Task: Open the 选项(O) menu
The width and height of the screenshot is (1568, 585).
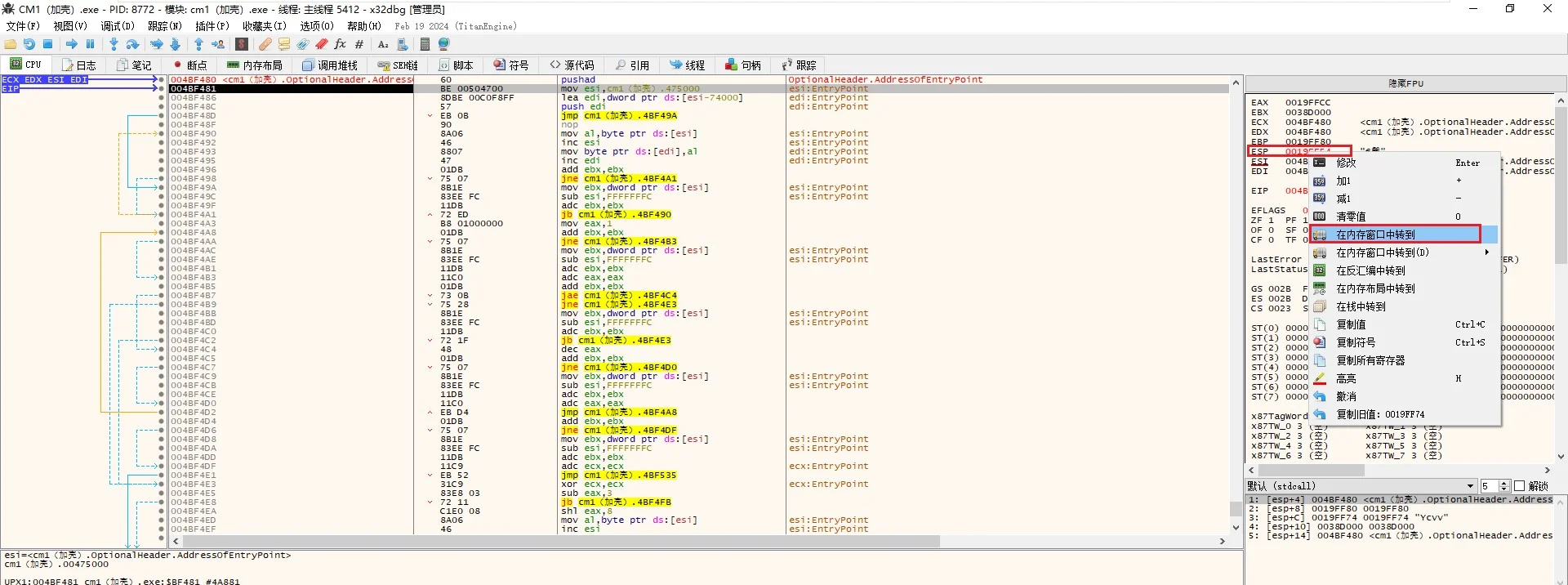Action: coord(317,26)
